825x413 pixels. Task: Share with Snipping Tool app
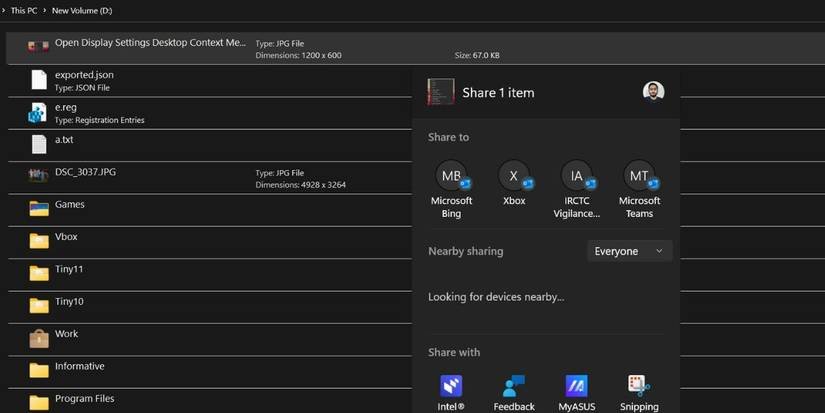click(x=639, y=386)
